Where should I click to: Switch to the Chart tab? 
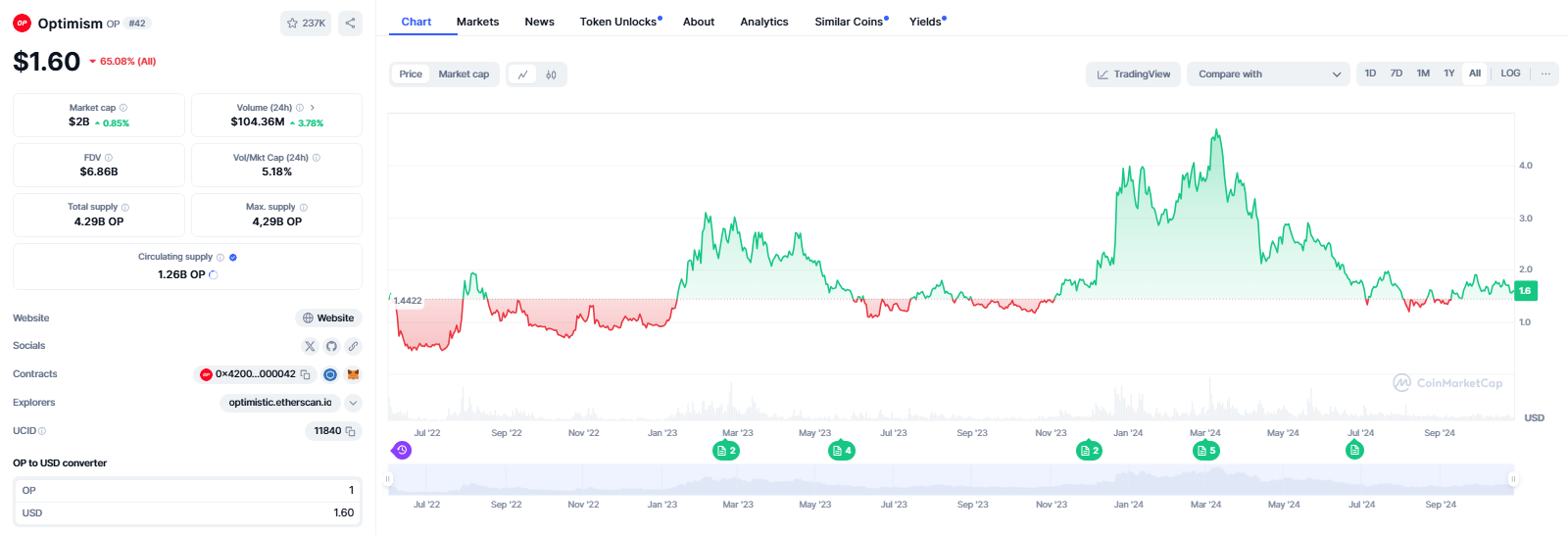click(416, 22)
